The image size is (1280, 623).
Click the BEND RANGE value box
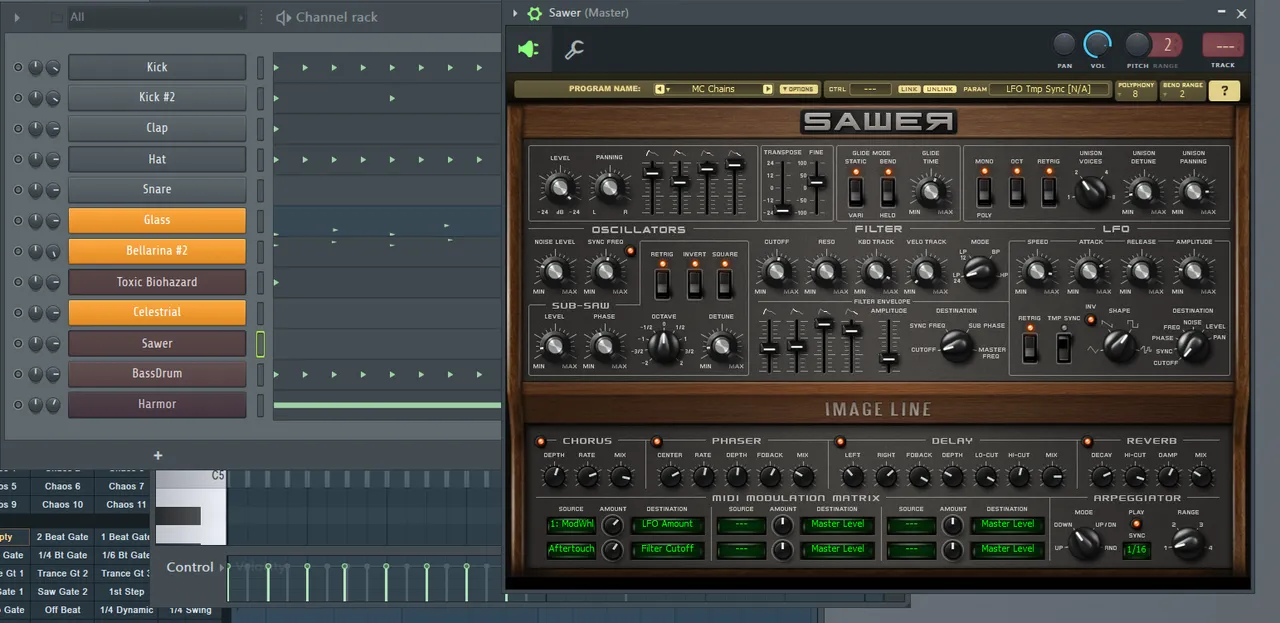pos(1182,90)
